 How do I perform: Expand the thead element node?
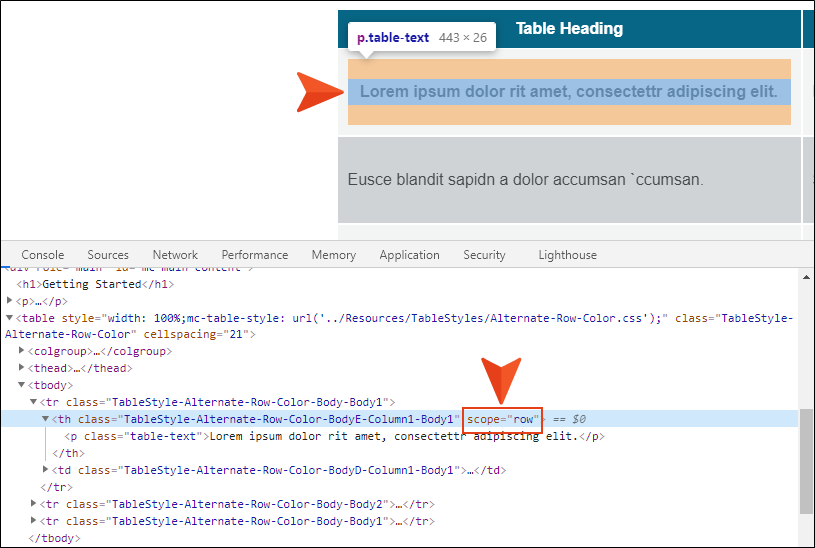[23, 368]
